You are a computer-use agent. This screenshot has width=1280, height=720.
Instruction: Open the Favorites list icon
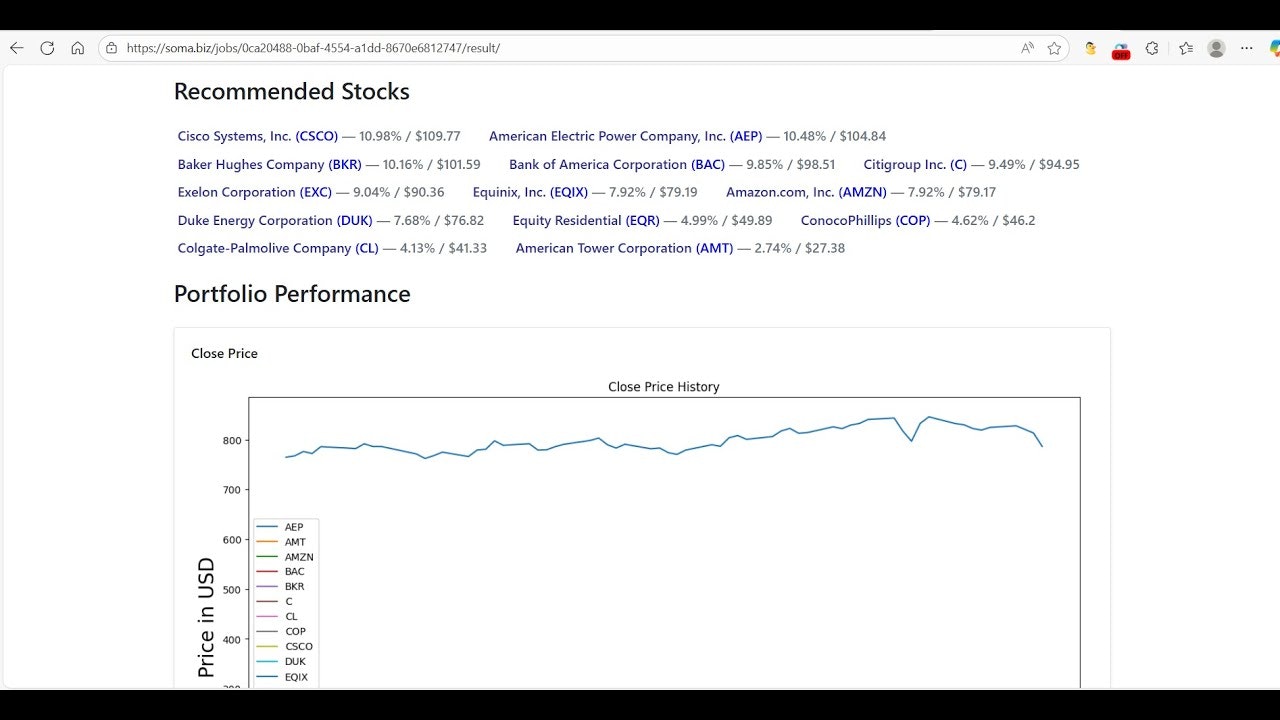1186,47
